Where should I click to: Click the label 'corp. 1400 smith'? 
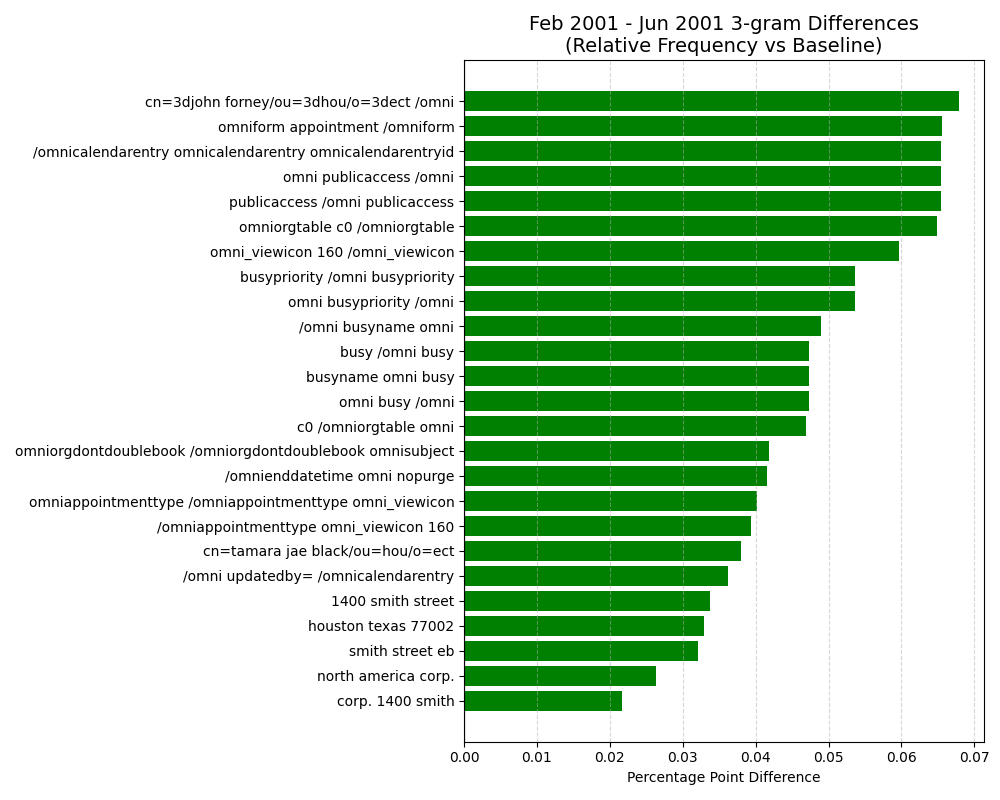pos(395,701)
